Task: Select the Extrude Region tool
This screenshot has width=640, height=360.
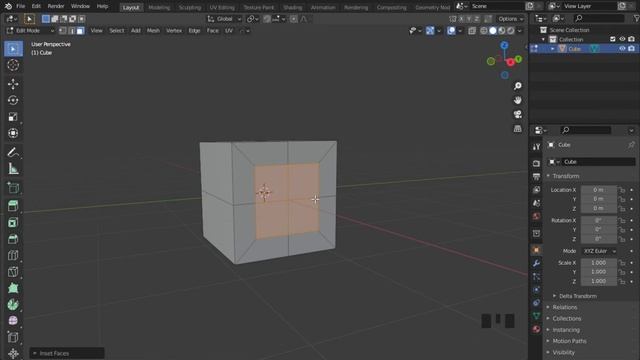Action: [13, 206]
